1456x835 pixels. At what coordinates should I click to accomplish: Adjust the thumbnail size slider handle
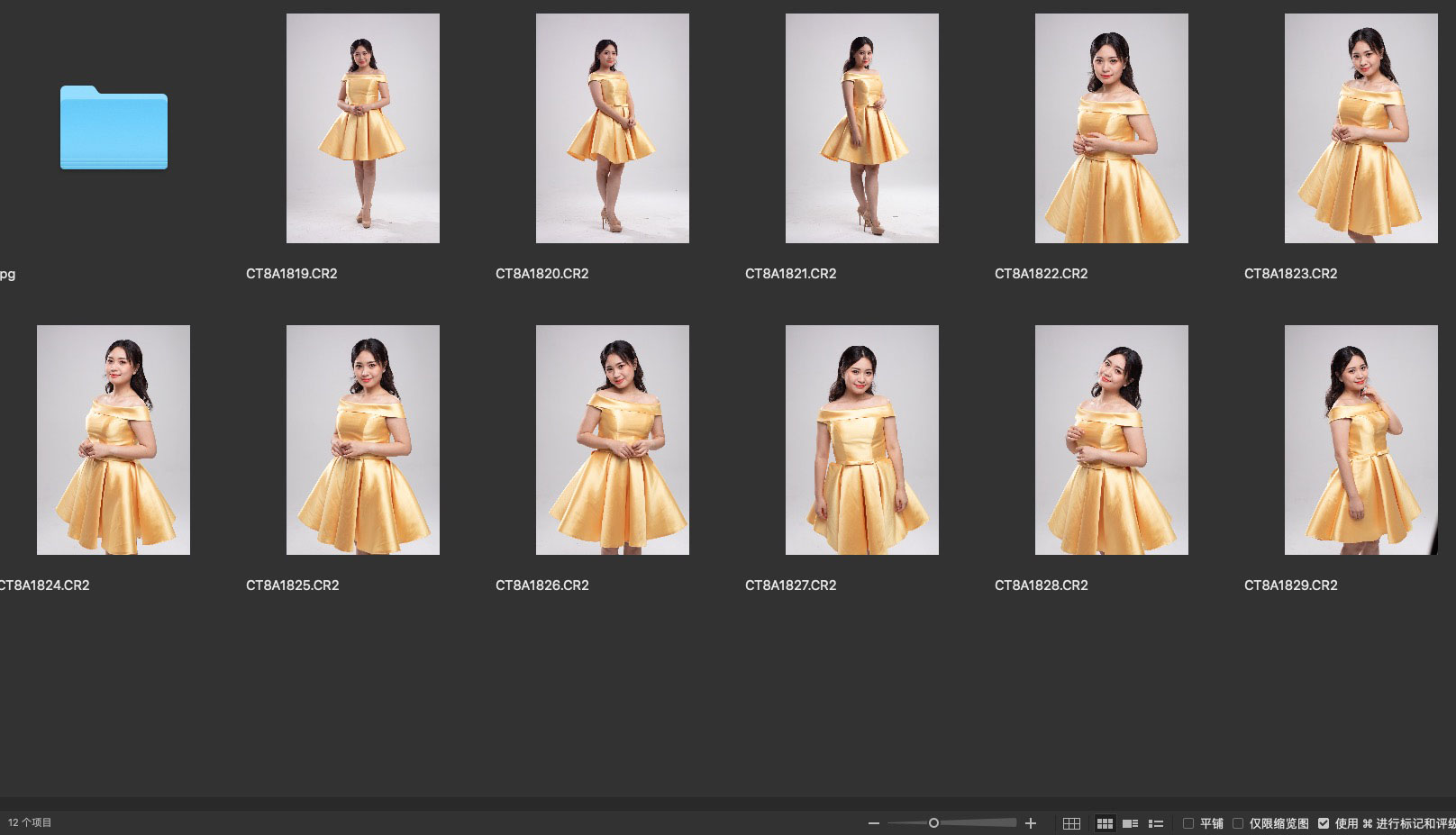point(933,823)
